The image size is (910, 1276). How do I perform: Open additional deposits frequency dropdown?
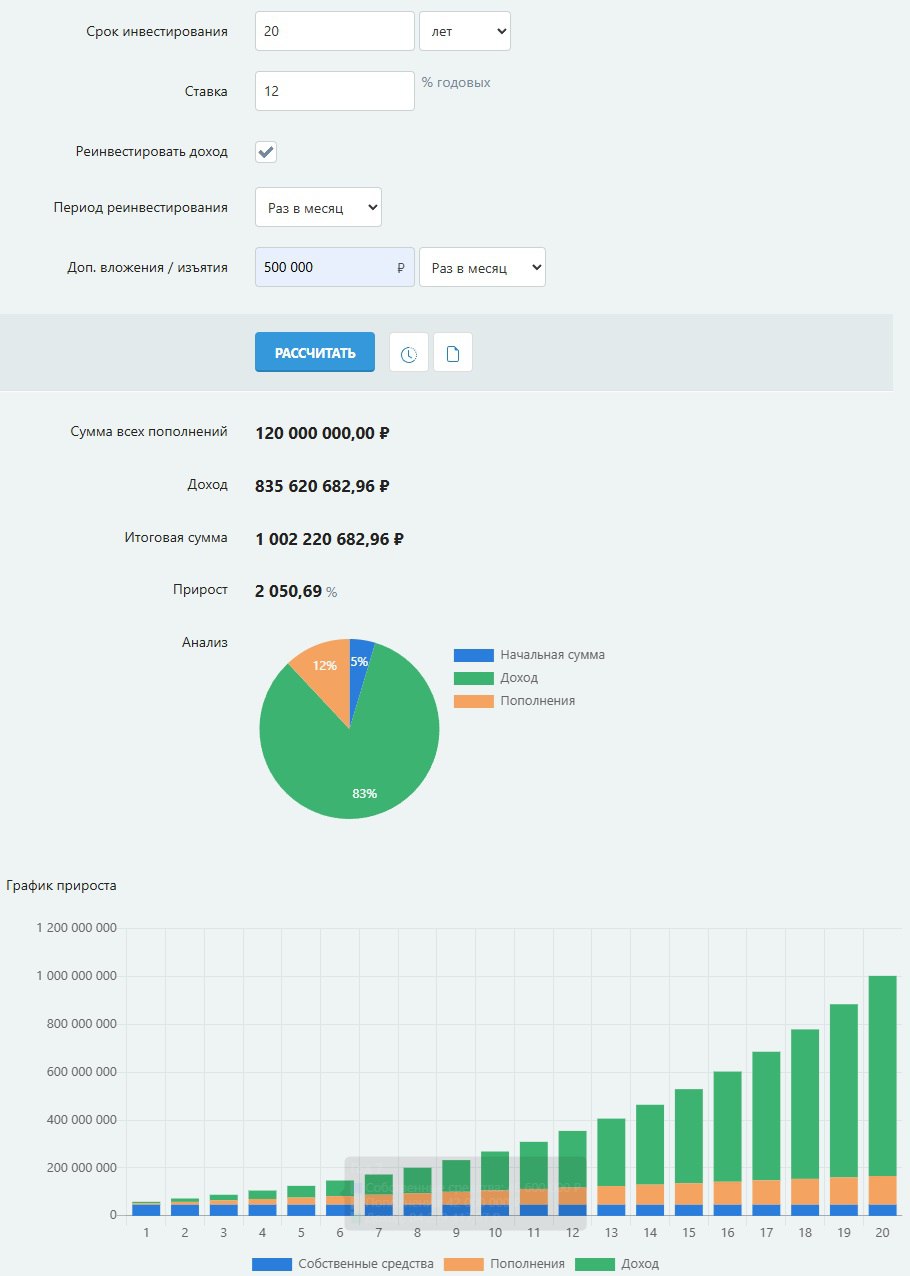point(482,267)
